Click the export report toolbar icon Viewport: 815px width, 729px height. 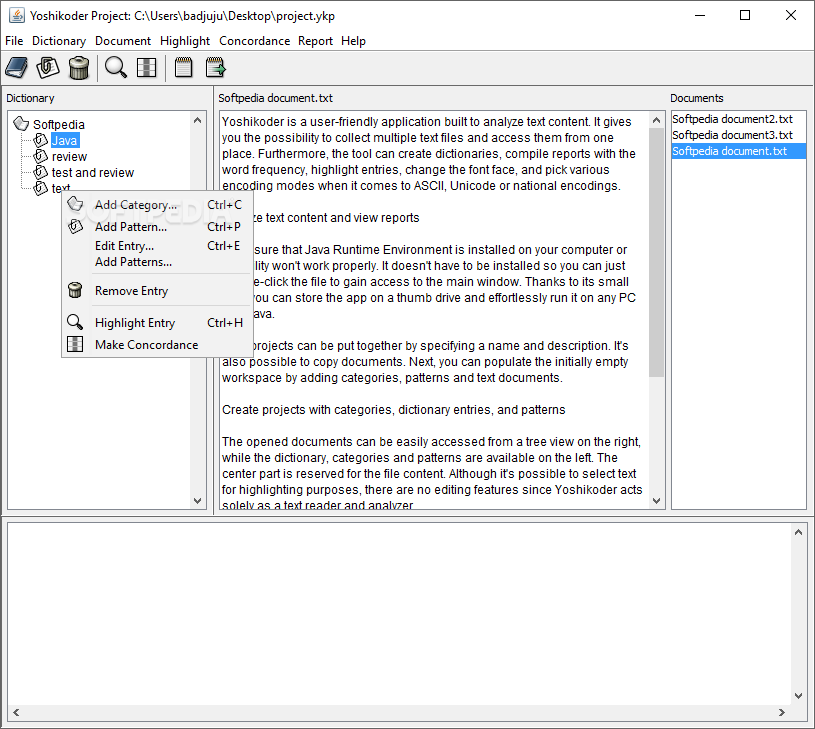(x=215, y=68)
